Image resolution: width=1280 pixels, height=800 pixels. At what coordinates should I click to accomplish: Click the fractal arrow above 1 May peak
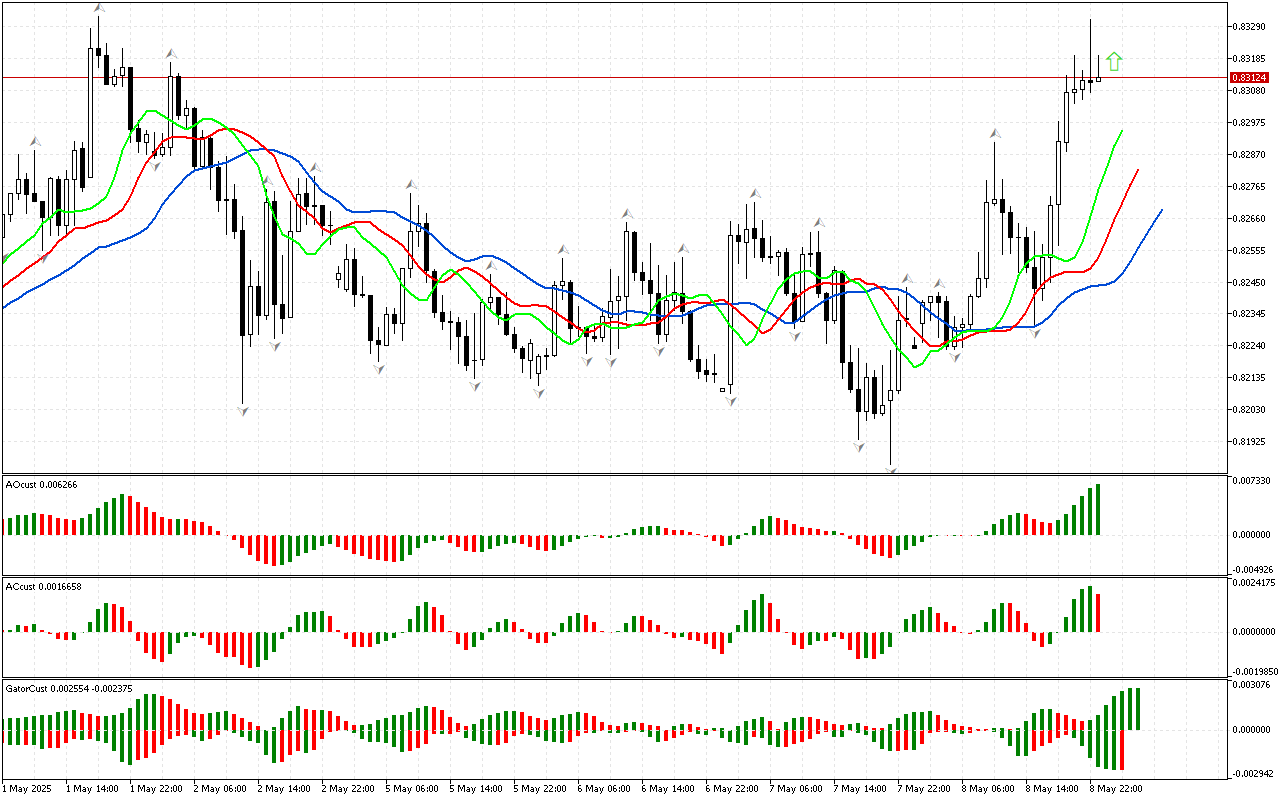(x=98, y=8)
